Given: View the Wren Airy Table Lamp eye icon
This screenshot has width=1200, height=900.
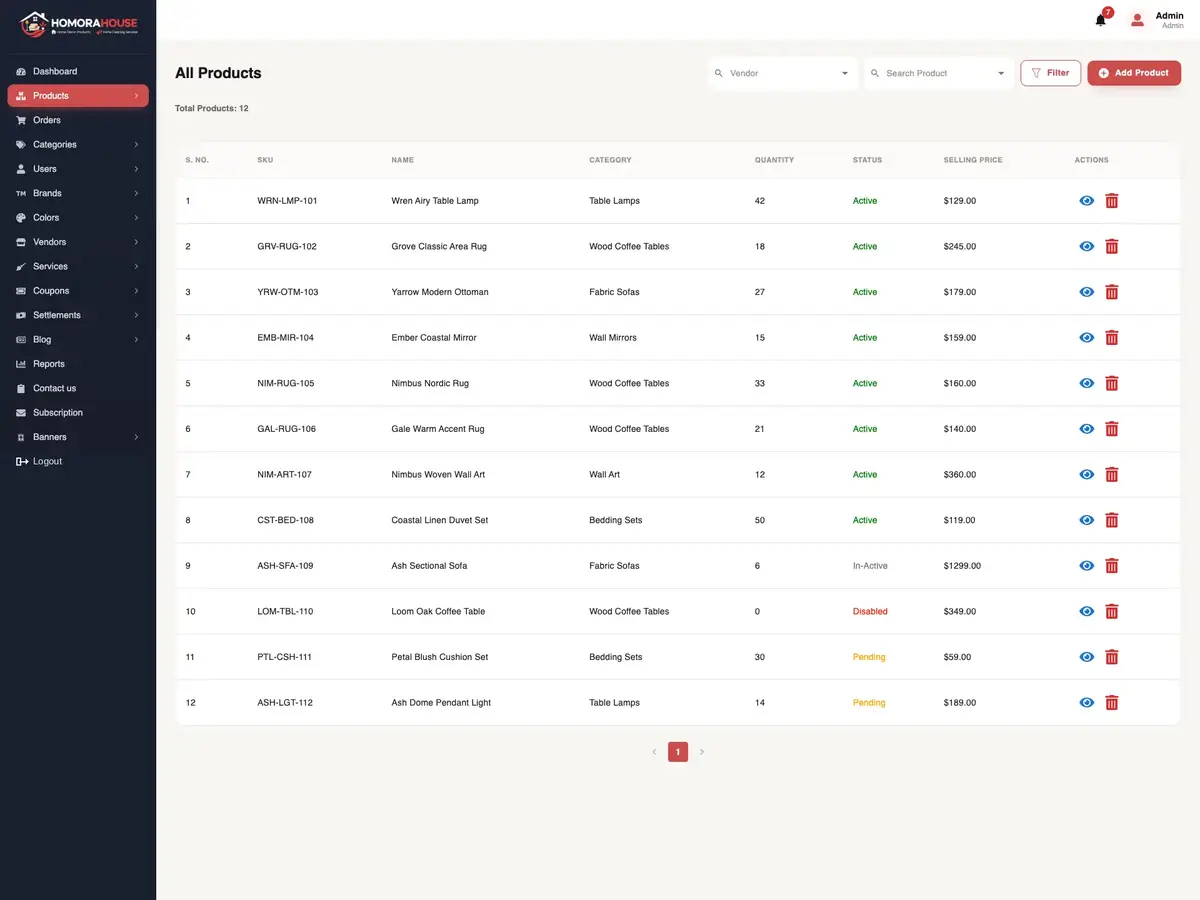Looking at the screenshot, I should tap(1087, 201).
